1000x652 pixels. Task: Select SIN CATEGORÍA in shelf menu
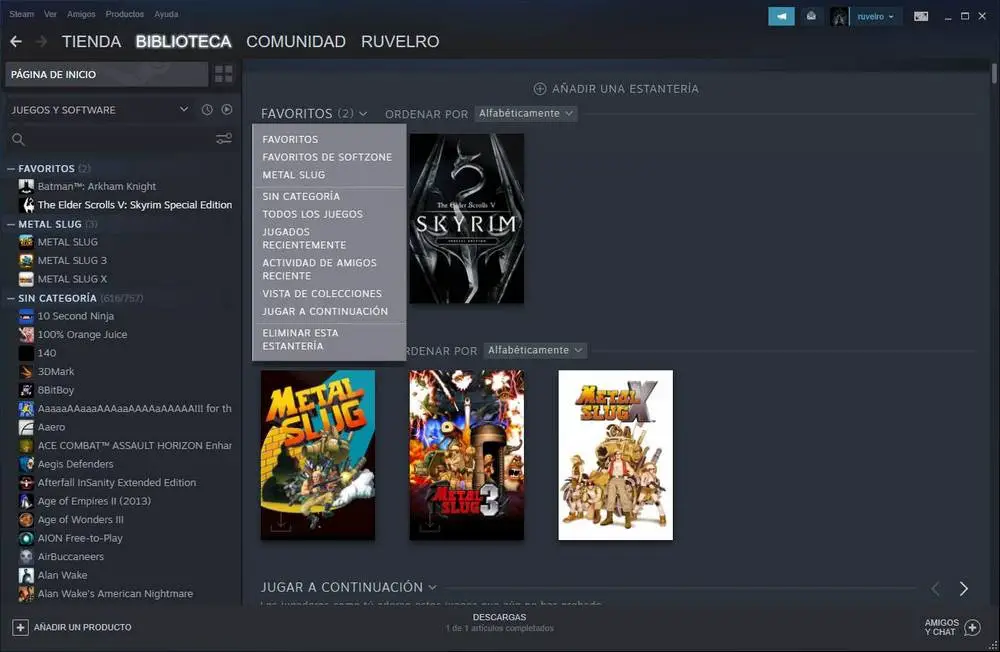pyautogui.click(x=301, y=196)
